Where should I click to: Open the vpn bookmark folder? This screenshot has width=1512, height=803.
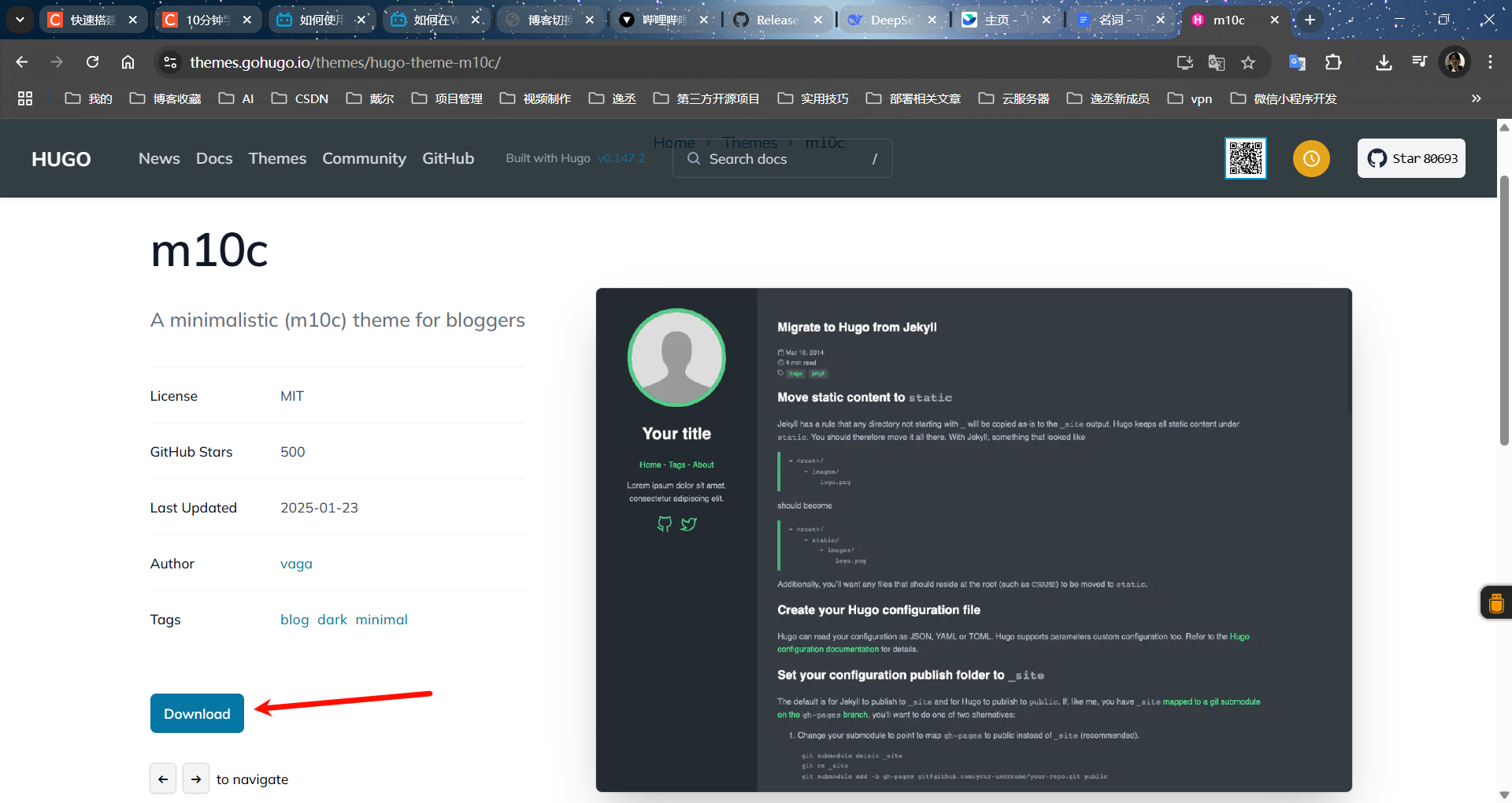[x=1190, y=98]
